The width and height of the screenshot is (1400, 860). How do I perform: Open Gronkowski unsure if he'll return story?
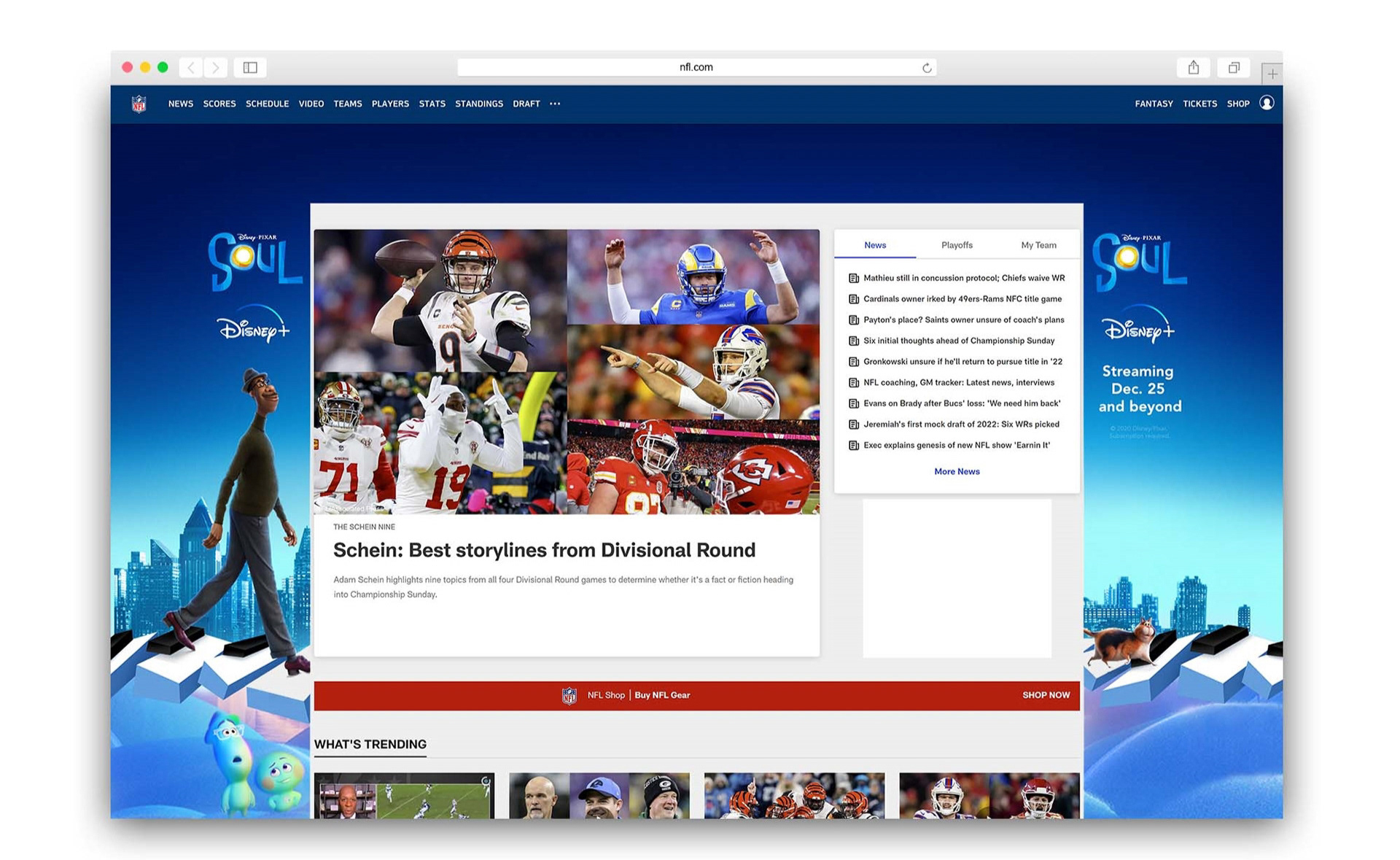coord(962,362)
